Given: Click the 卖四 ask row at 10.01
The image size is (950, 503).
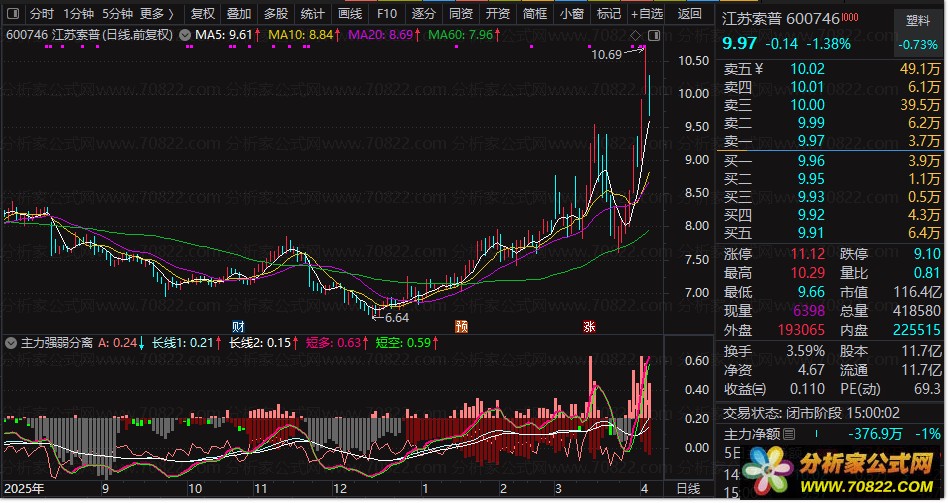Looking at the screenshot, I should (831, 87).
